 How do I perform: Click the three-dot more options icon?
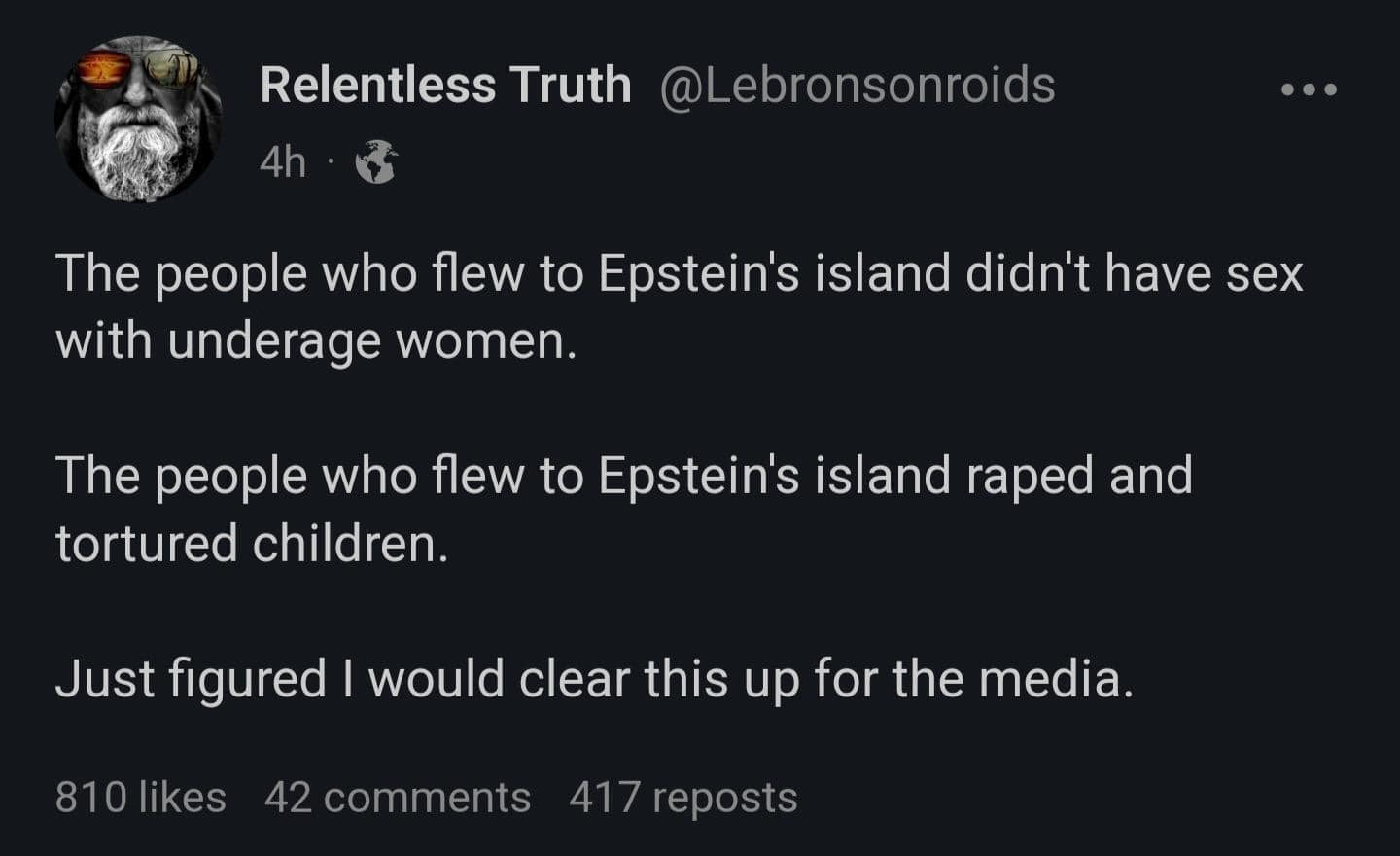point(1309,90)
